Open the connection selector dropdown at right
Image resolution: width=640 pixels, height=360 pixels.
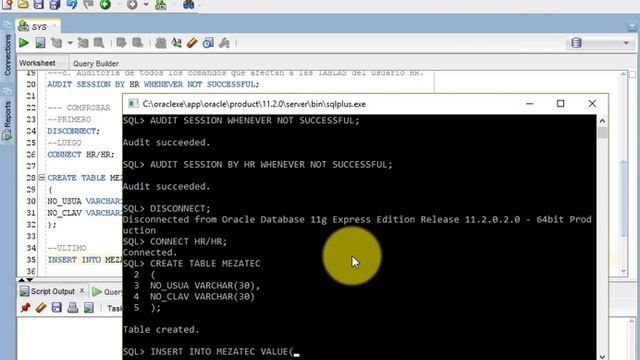point(626,43)
